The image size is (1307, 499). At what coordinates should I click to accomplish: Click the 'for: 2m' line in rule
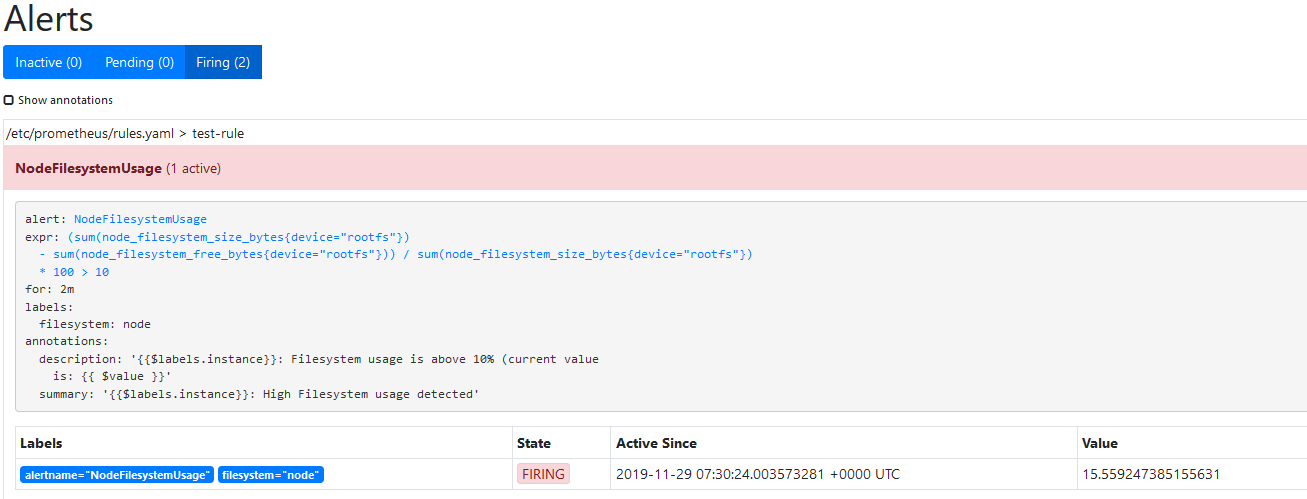50,289
